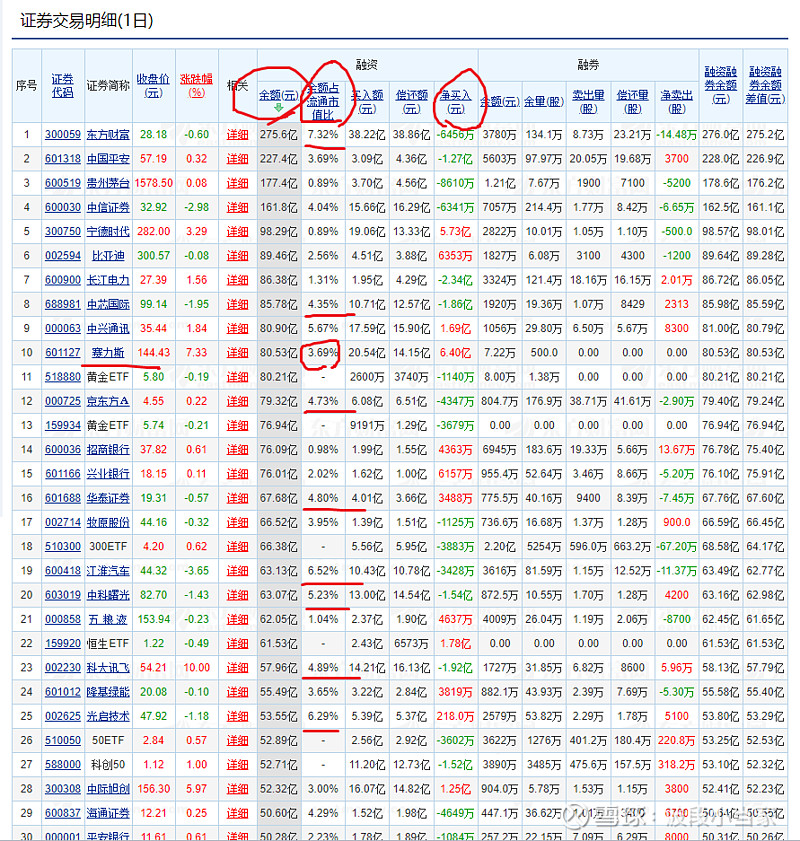Open stock code 600900 link
Viewport: 800px width, 841px height.
point(63,280)
